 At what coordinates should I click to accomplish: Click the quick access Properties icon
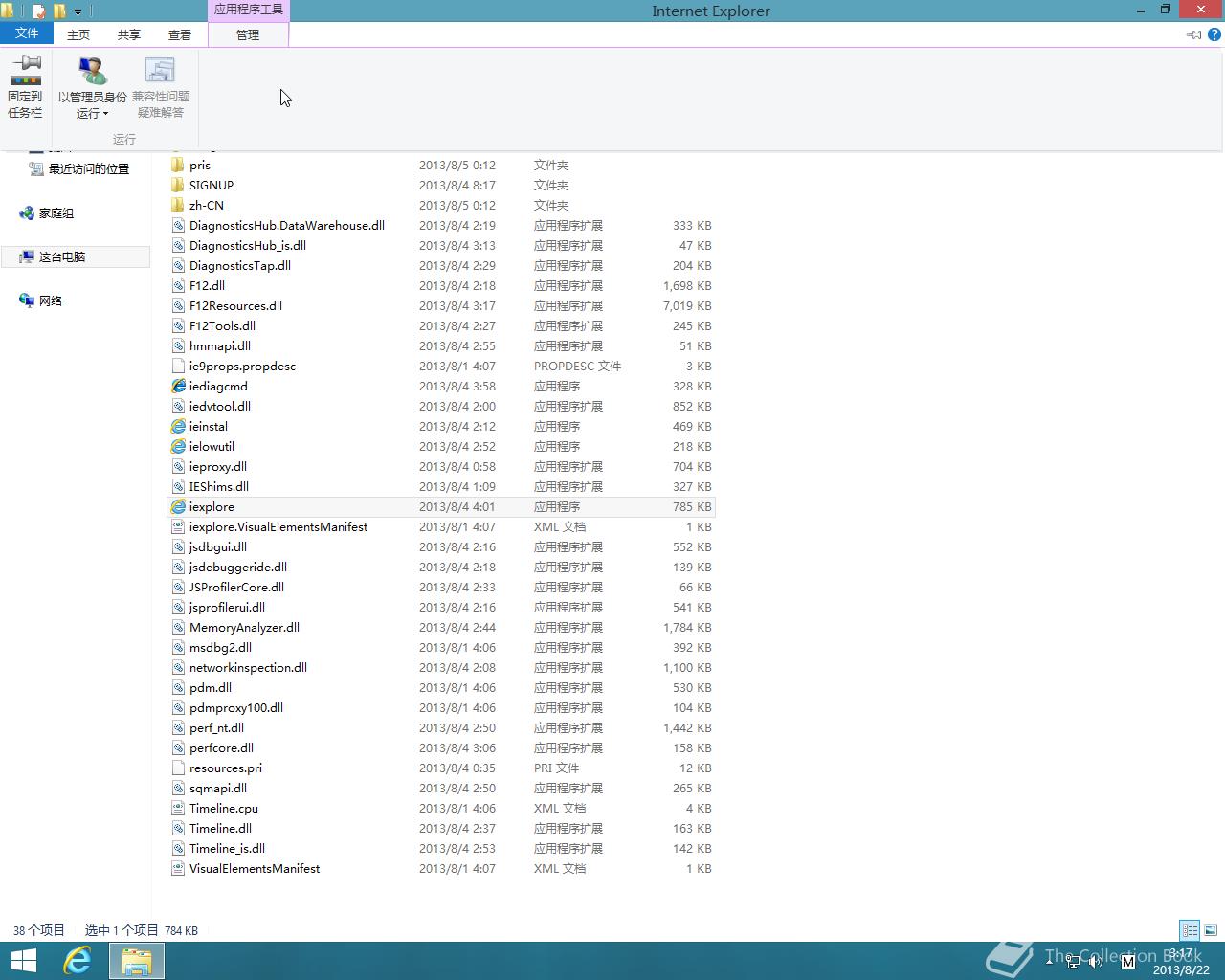pos(39,11)
